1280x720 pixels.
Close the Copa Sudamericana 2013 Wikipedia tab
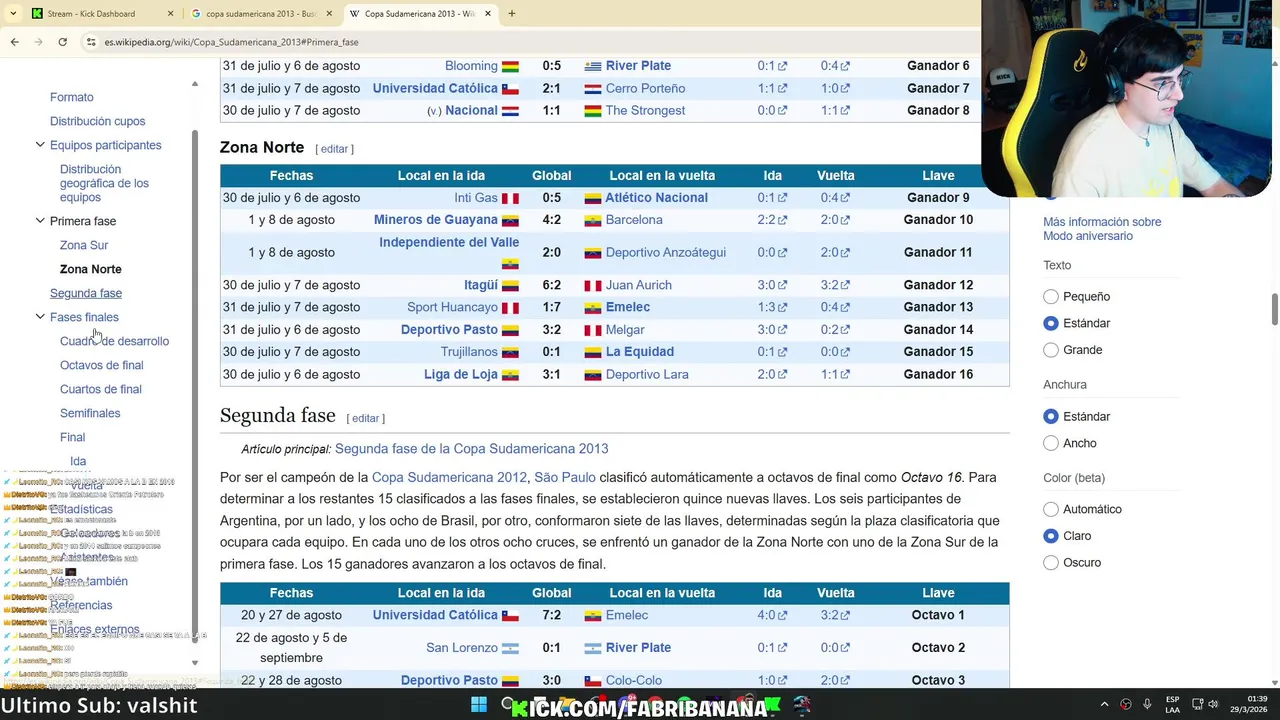tap(488, 14)
